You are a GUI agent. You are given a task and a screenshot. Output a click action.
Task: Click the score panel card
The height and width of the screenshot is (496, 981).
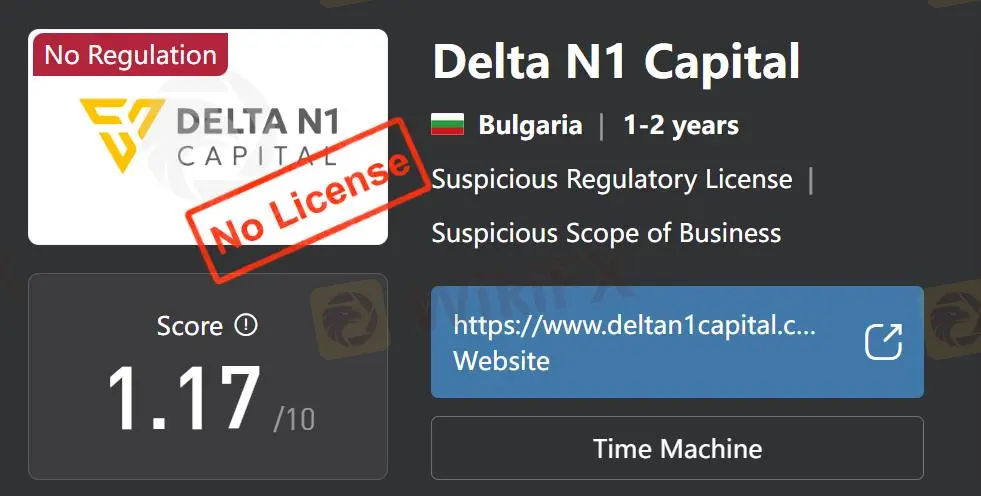pyautogui.click(x=208, y=376)
